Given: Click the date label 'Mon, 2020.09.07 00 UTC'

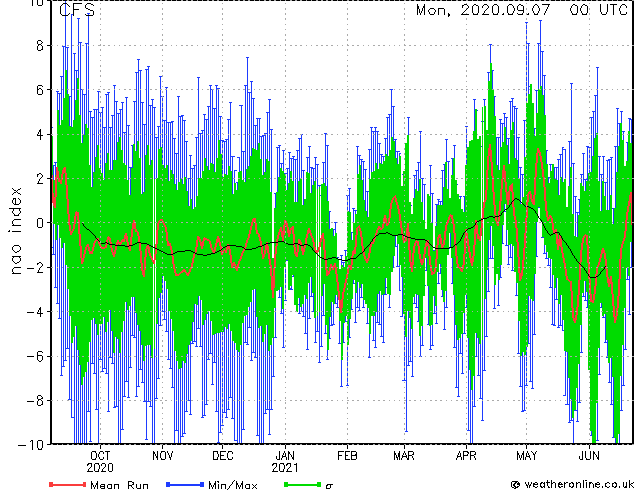Looking at the screenshot, I should (x=522, y=10).
